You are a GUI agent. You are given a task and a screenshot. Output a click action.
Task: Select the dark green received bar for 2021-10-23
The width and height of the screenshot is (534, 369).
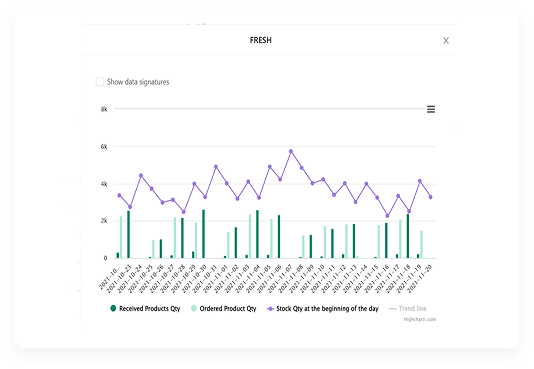coord(128,235)
